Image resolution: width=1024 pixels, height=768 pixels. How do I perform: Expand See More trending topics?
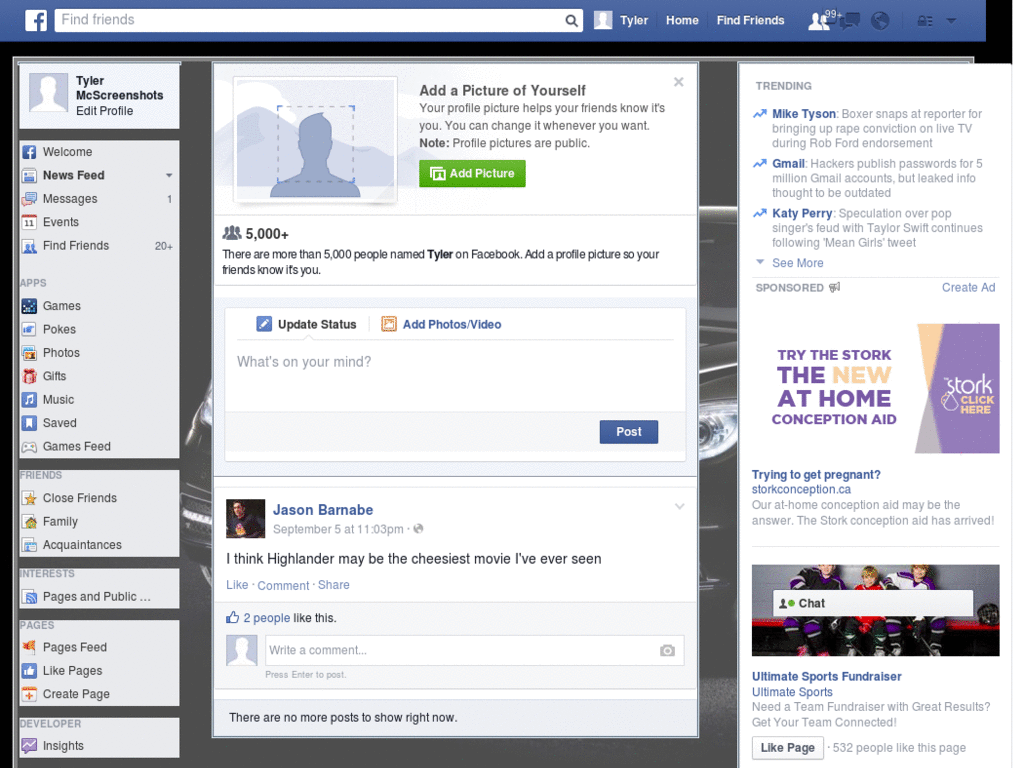tap(797, 263)
